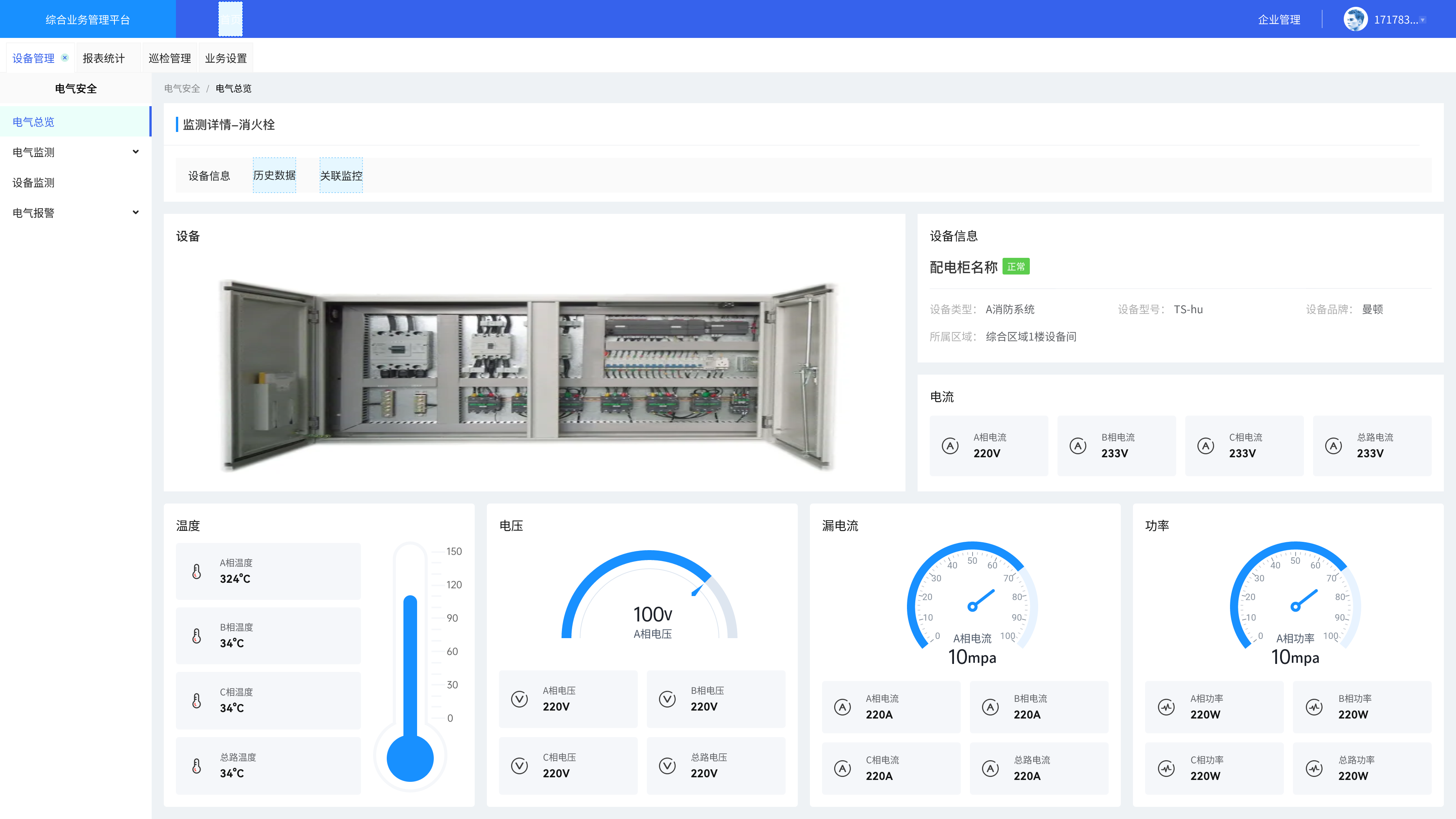Select 设备监测 in the sidebar
1456x819 pixels.
point(34,182)
